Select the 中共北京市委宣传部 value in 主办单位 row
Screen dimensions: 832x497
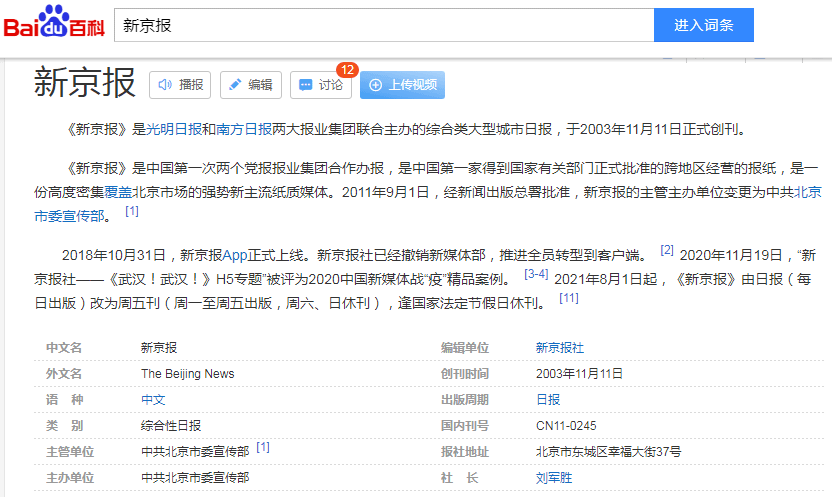point(195,477)
